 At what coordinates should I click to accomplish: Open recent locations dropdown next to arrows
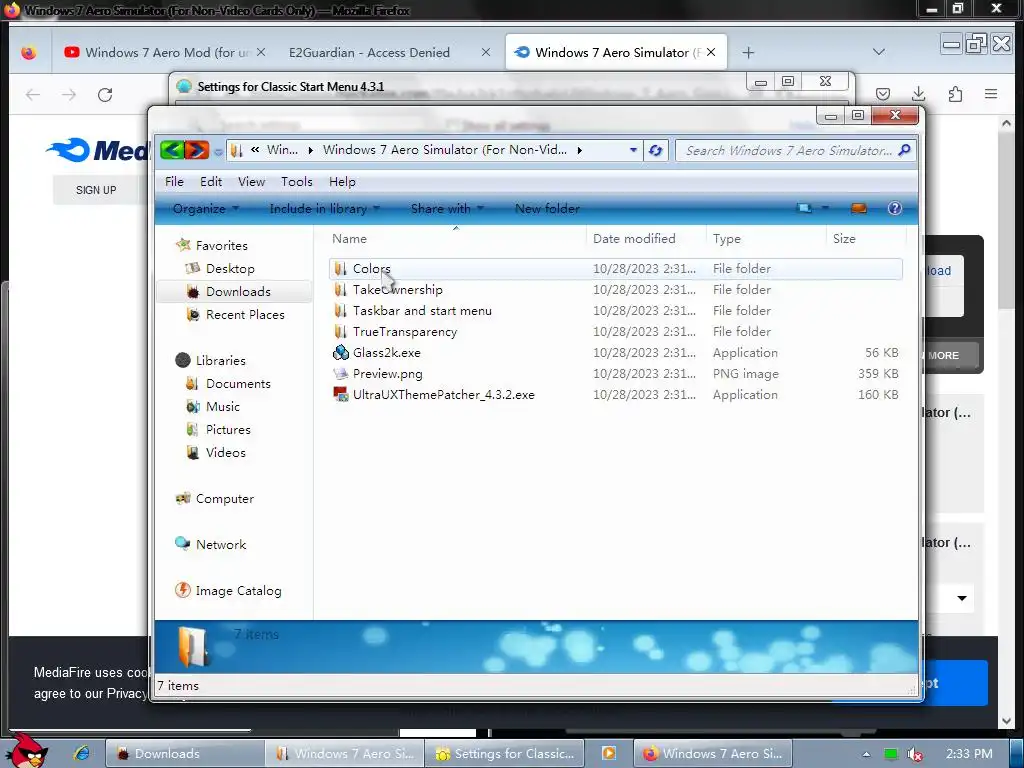click(217, 152)
